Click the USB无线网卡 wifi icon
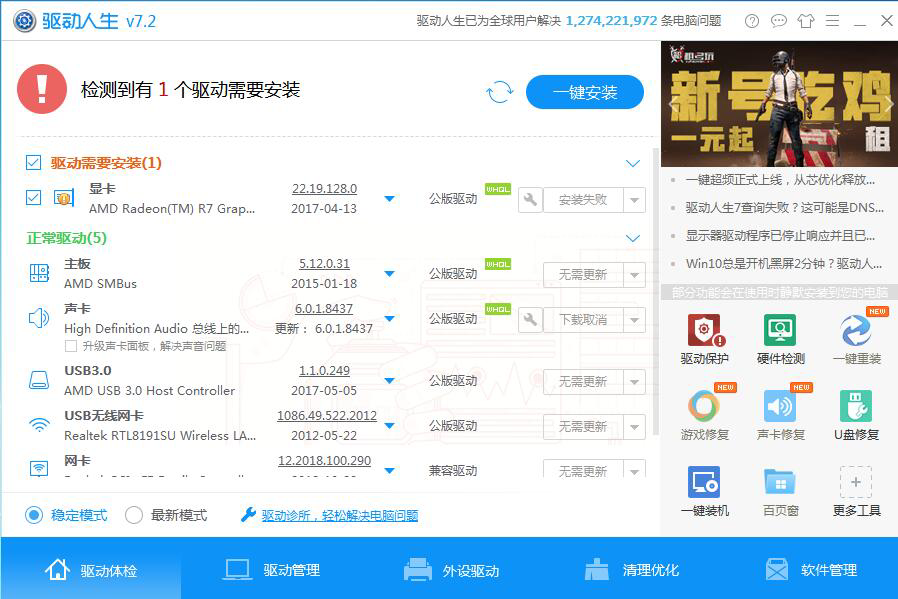This screenshot has height=599, width=898. coord(40,424)
